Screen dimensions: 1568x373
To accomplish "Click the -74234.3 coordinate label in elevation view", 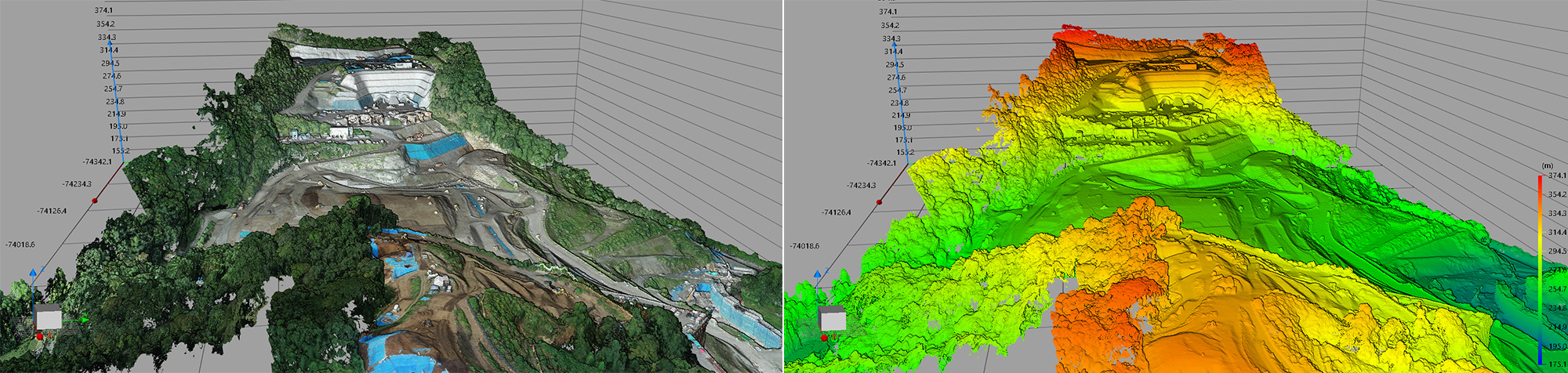I will pyautogui.click(x=861, y=186).
